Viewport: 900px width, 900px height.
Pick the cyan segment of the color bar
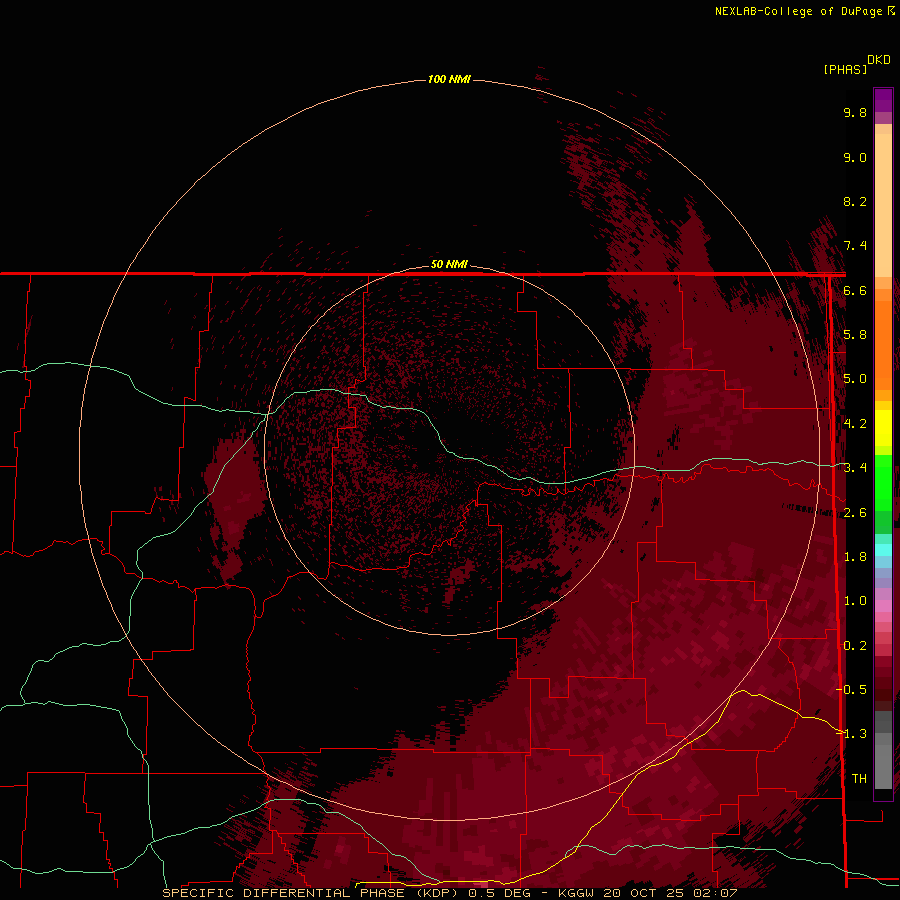point(883,550)
